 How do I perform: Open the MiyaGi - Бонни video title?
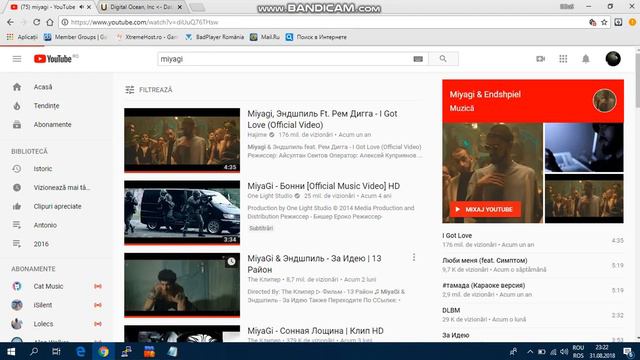(x=324, y=186)
